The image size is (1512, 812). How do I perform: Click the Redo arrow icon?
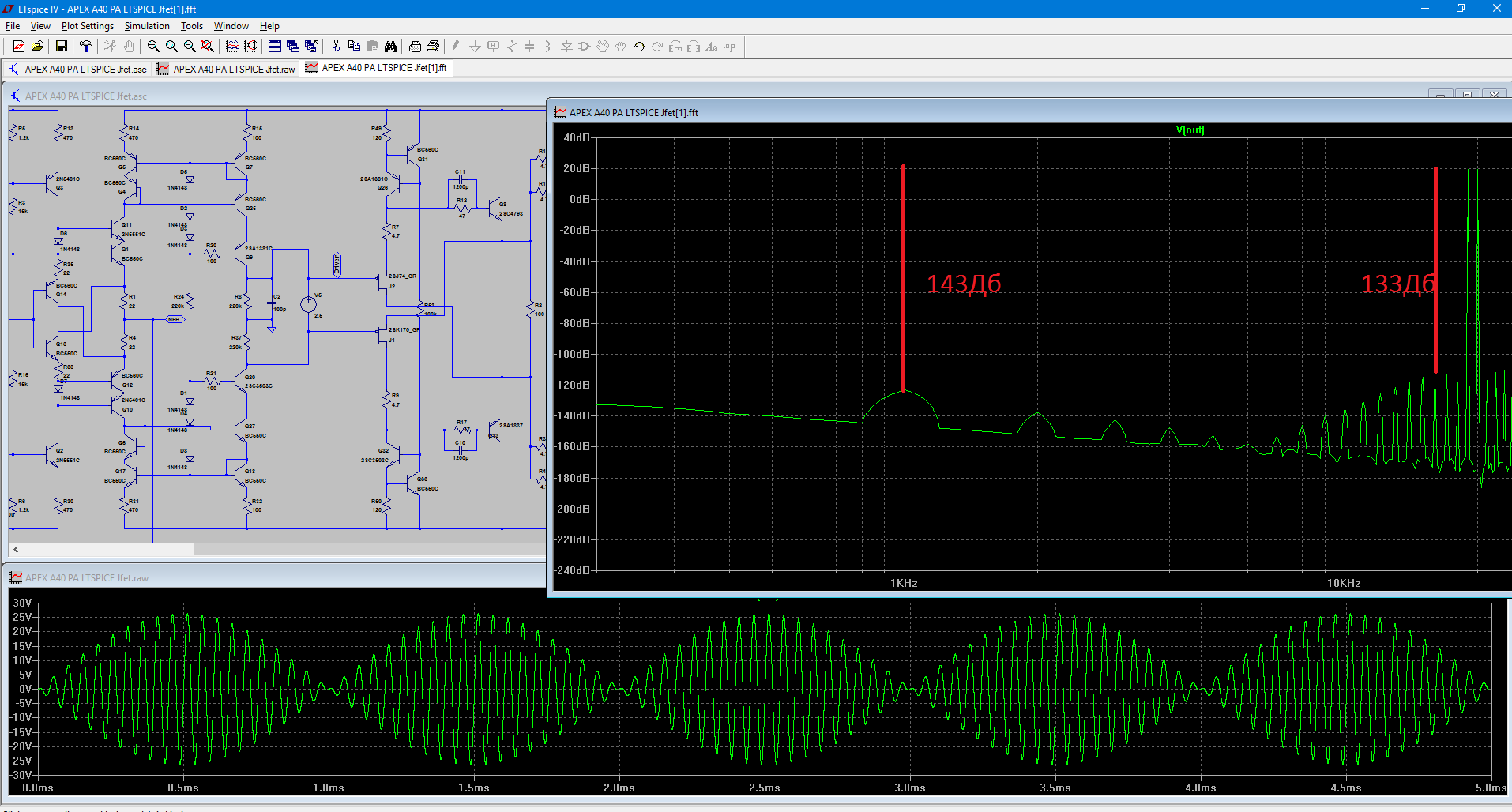click(657, 47)
